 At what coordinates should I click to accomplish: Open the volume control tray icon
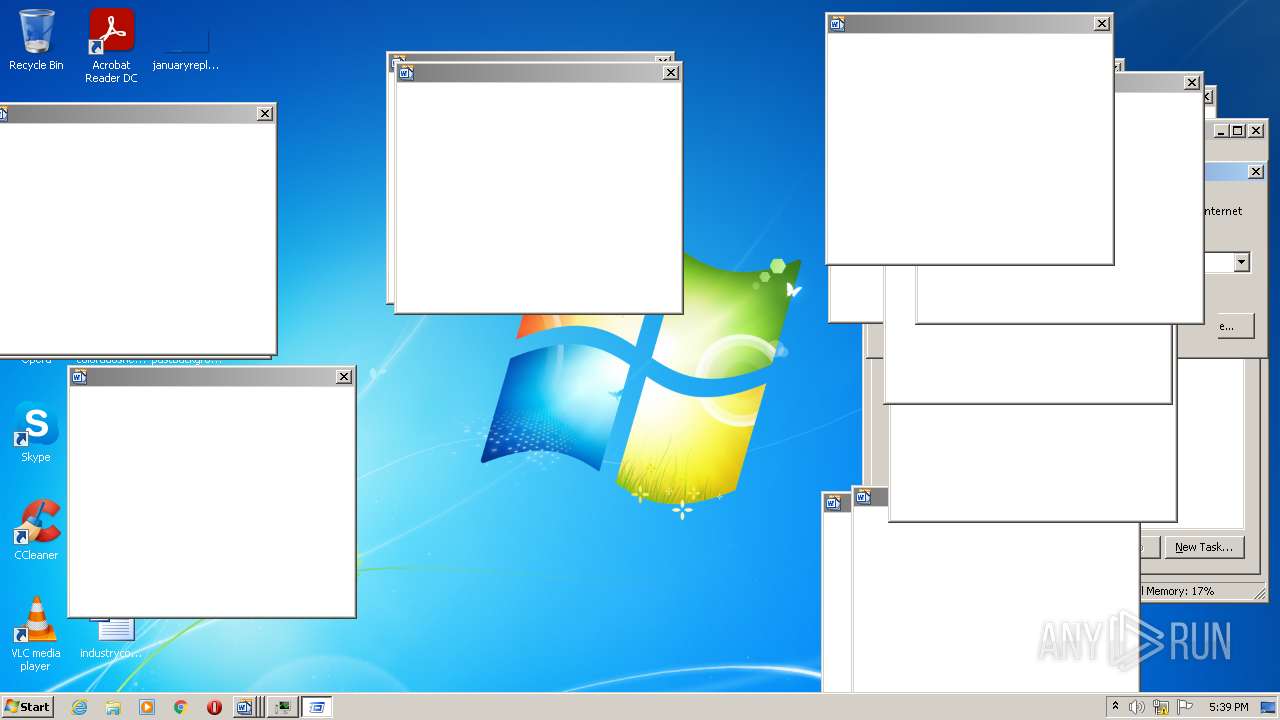[x=1137, y=707]
